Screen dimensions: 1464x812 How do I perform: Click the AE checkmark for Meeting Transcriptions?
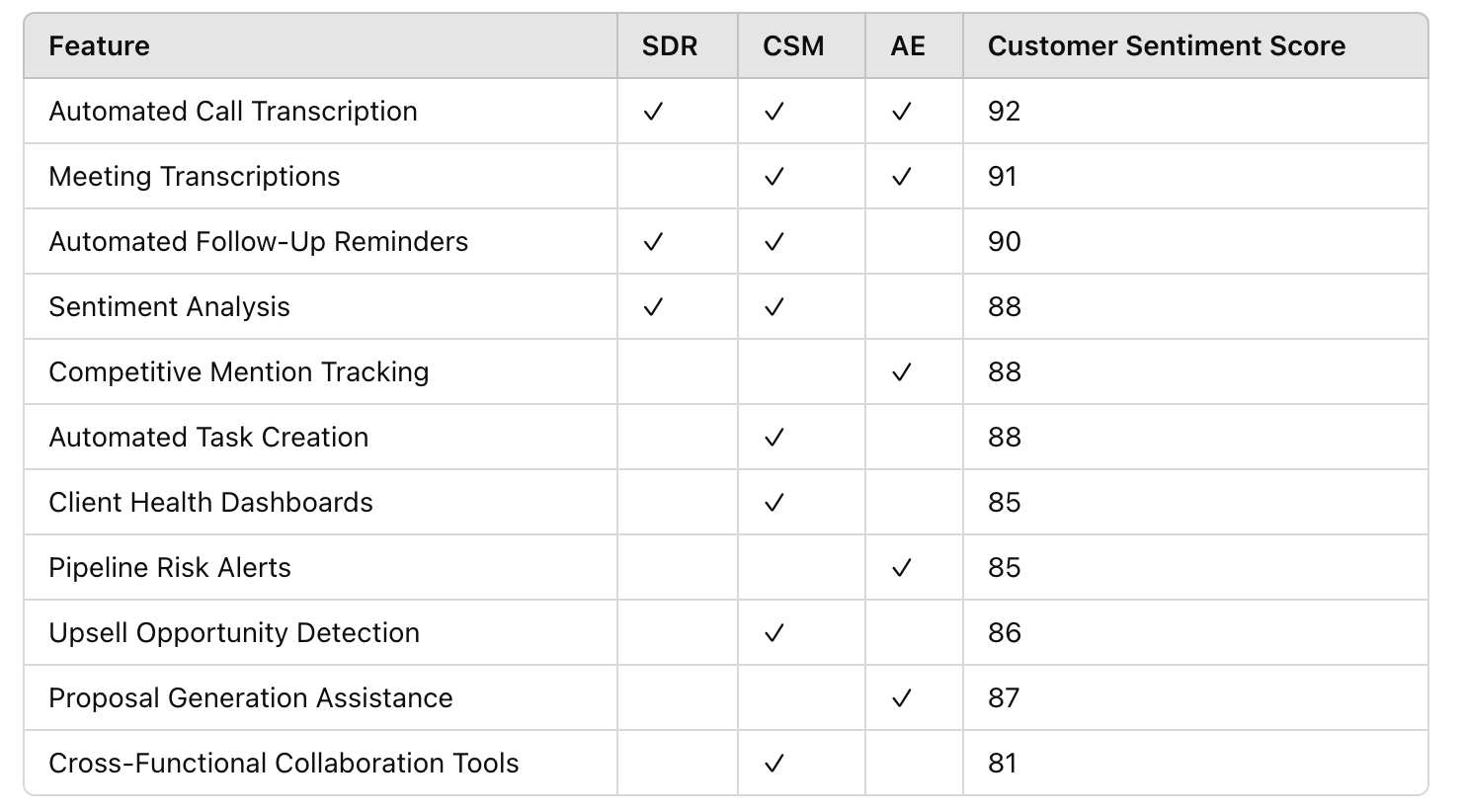click(901, 177)
